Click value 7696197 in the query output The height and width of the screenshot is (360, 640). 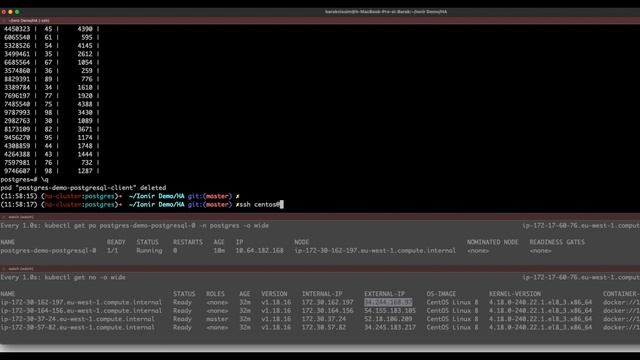point(17,96)
